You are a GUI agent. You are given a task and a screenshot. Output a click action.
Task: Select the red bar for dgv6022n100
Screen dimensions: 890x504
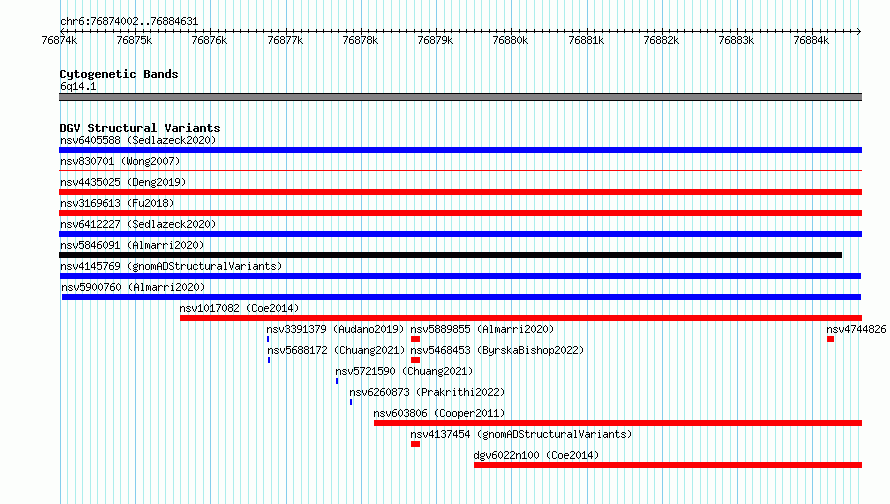pyautogui.click(x=668, y=465)
